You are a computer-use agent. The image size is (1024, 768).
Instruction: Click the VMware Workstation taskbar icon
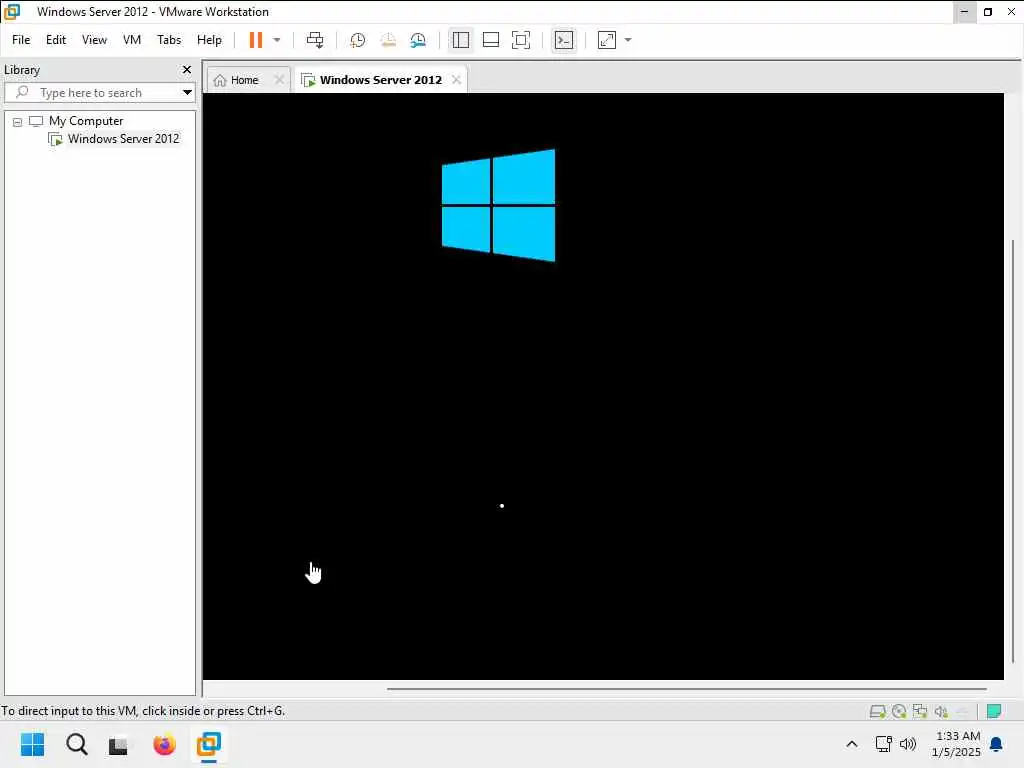coord(209,744)
